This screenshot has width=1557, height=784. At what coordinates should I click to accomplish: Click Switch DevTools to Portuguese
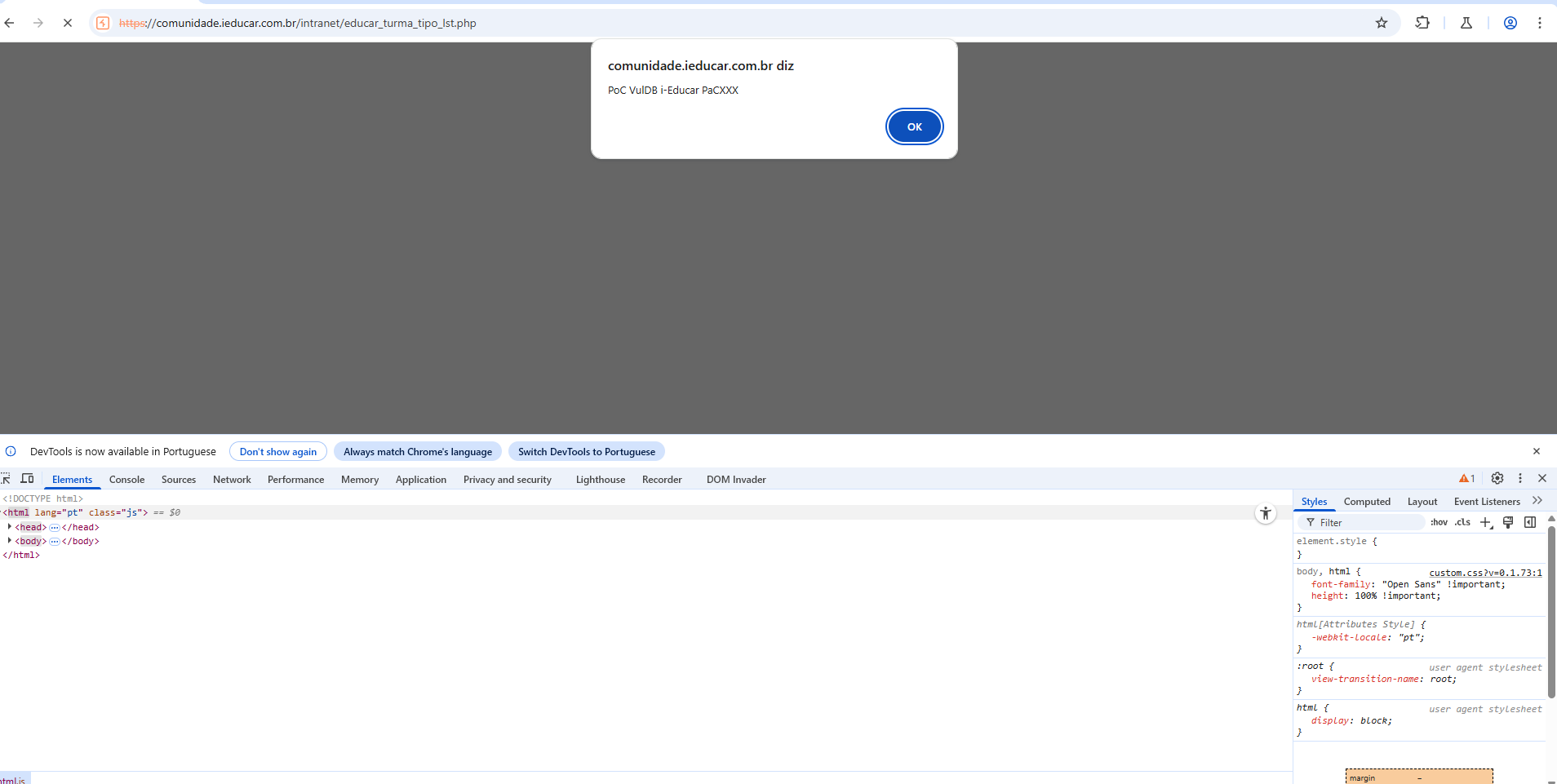click(587, 452)
